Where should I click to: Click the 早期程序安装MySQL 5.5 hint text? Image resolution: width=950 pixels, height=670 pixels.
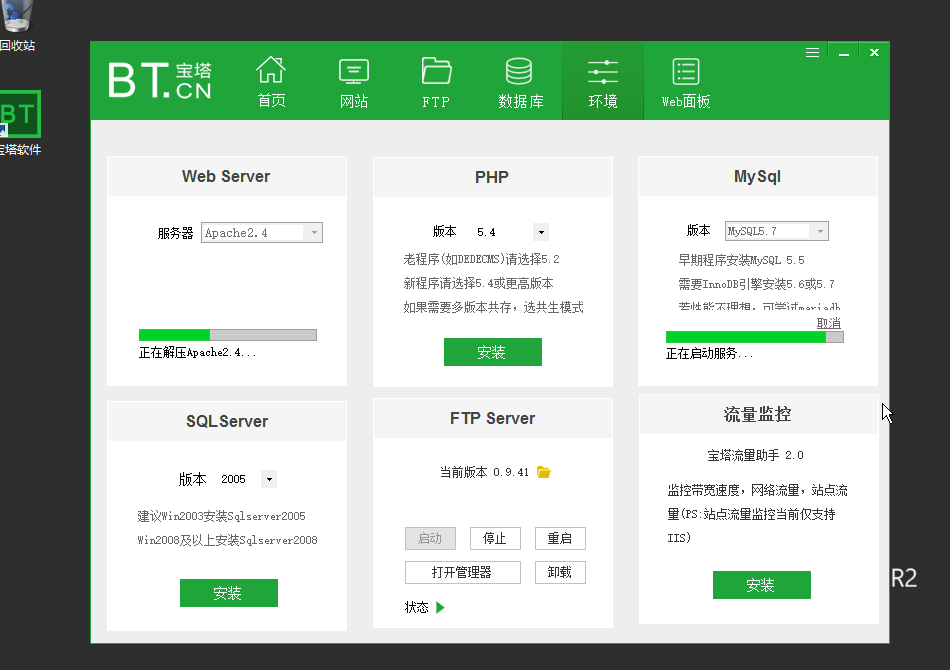coord(742,260)
